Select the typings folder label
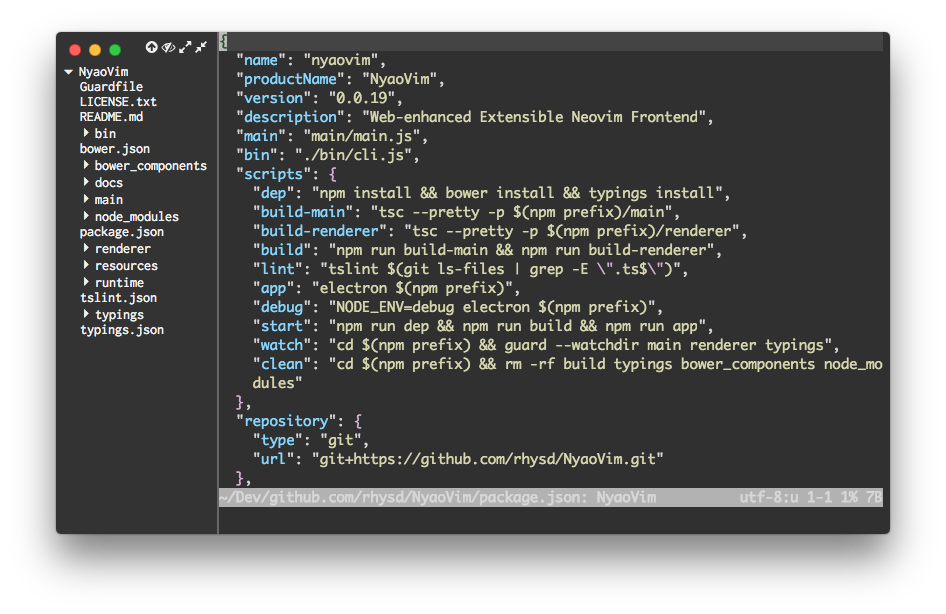Image resolution: width=946 pixels, height=614 pixels. 119,315
